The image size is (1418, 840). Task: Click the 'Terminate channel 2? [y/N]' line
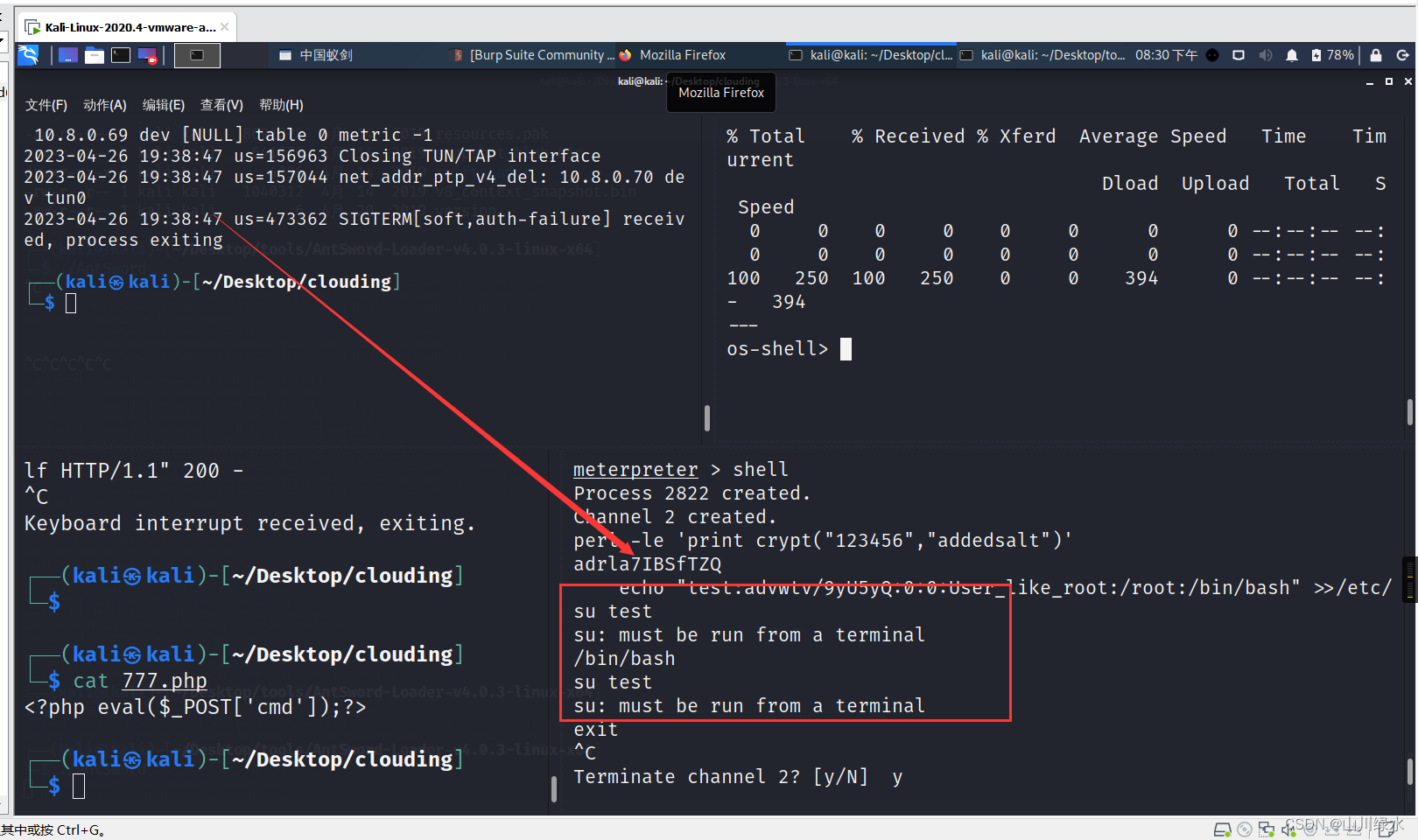(x=738, y=777)
